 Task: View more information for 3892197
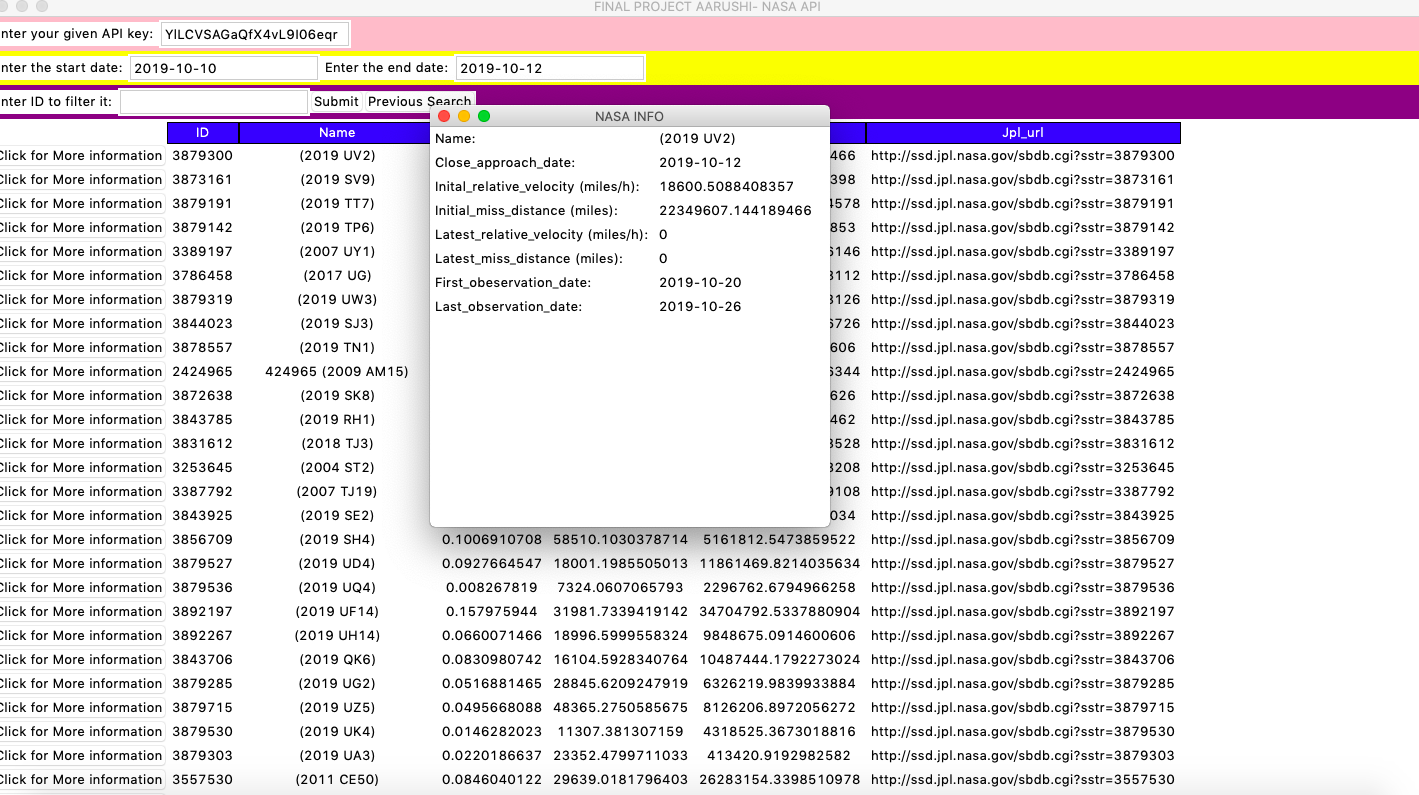(x=80, y=612)
